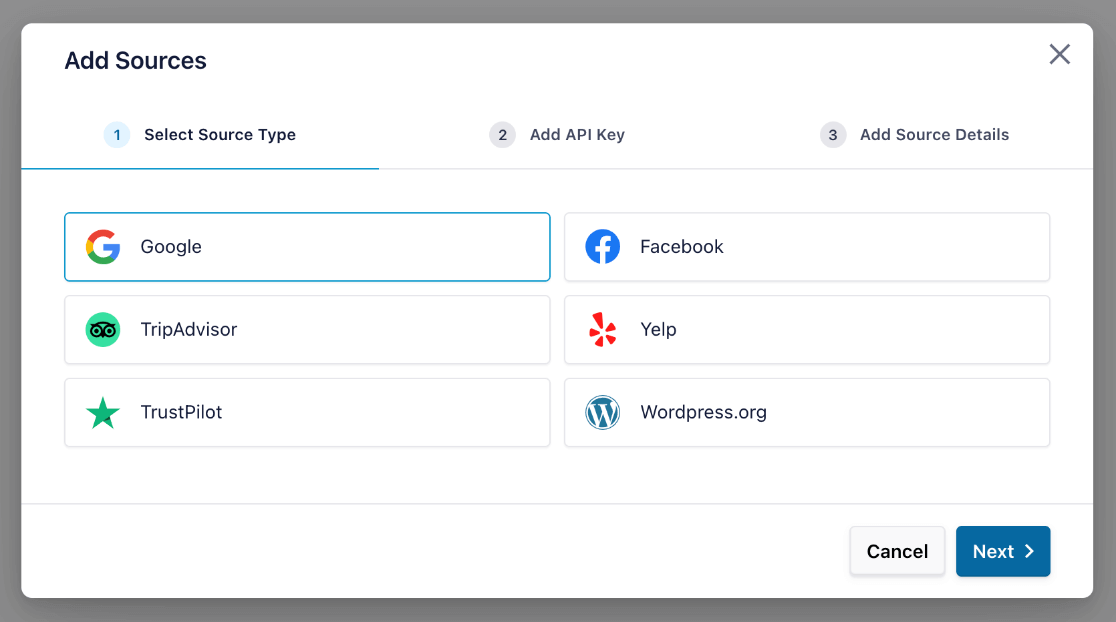Switch to Add API Key step
1116x622 pixels.
point(576,135)
